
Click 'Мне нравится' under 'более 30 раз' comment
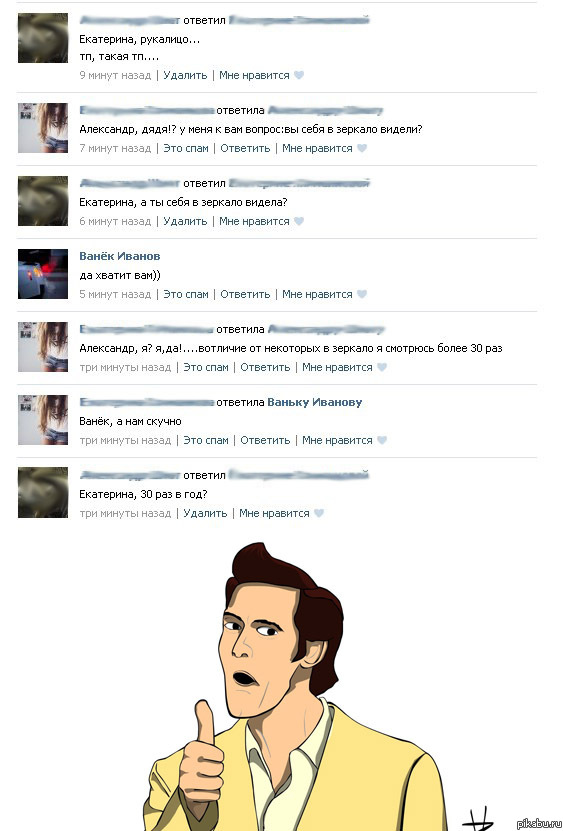(x=337, y=367)
